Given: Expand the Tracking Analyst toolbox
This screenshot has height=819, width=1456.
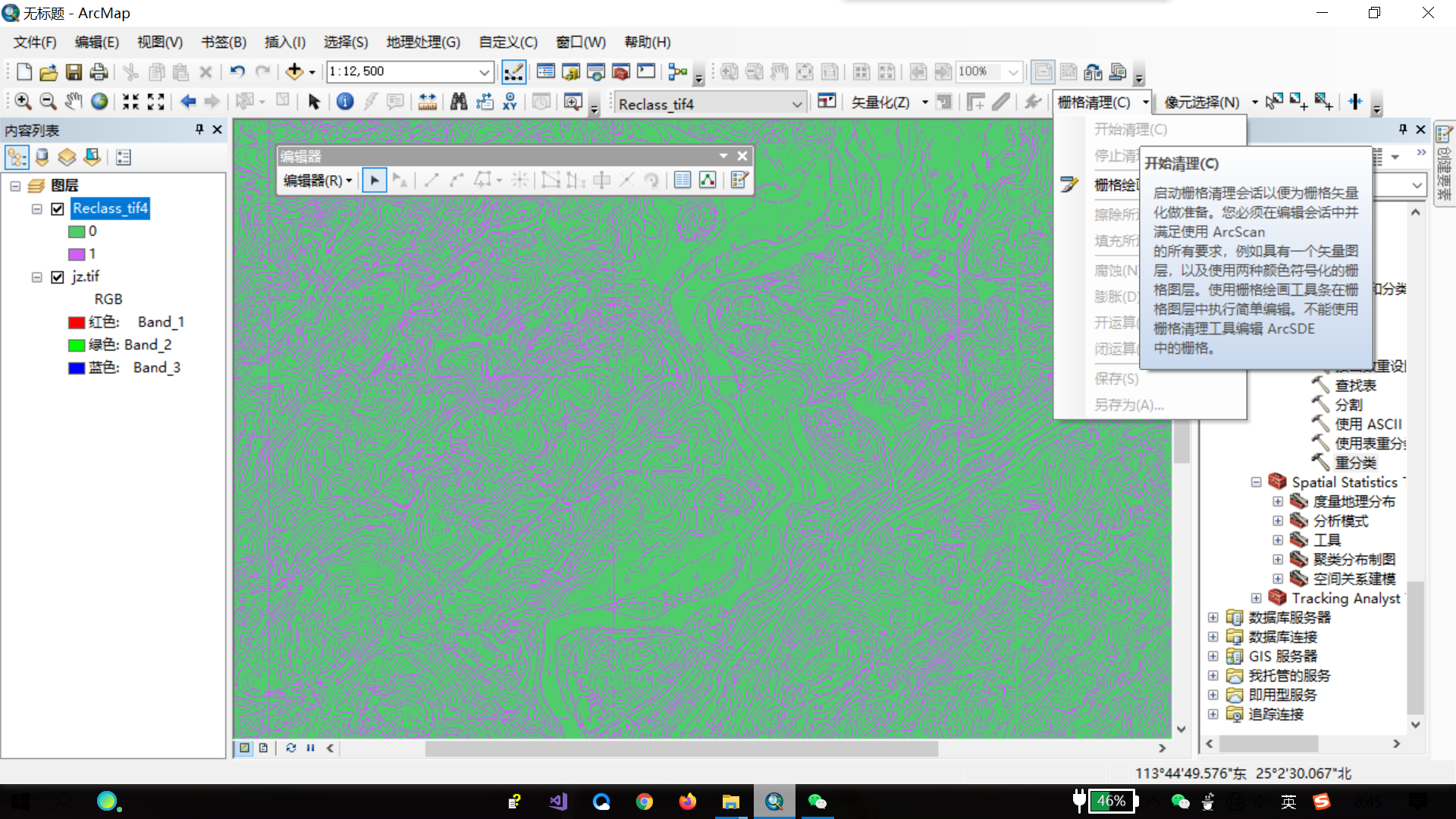Looking at the screenshot, I should tap(1257, 598).
